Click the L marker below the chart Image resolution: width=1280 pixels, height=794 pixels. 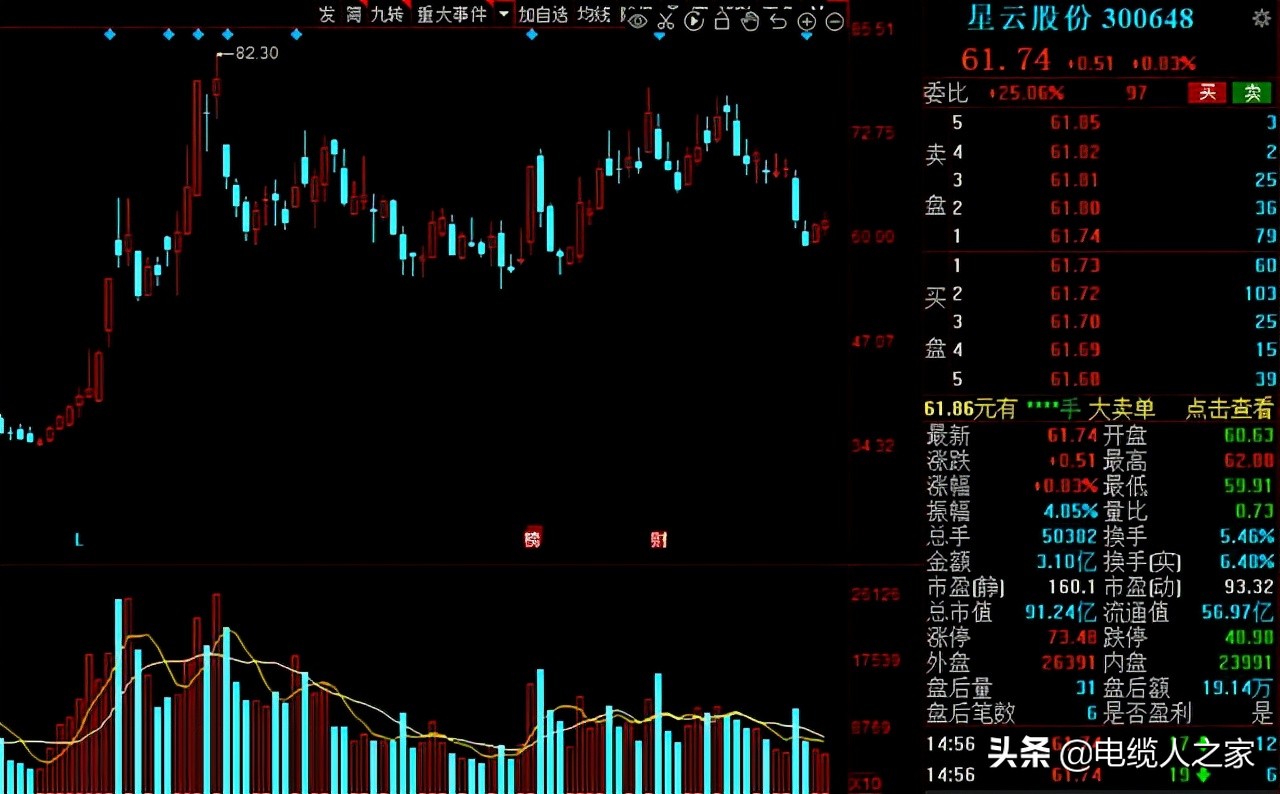[78, 540]
